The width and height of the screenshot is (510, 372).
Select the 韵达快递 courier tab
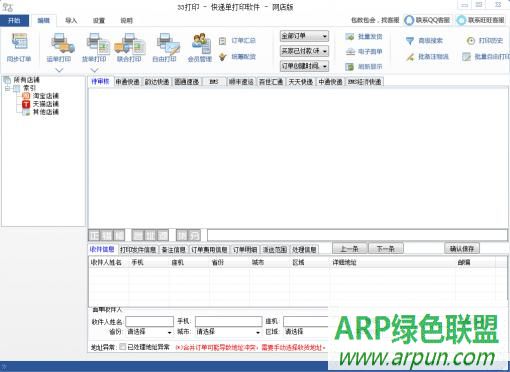tap(157, 82)
